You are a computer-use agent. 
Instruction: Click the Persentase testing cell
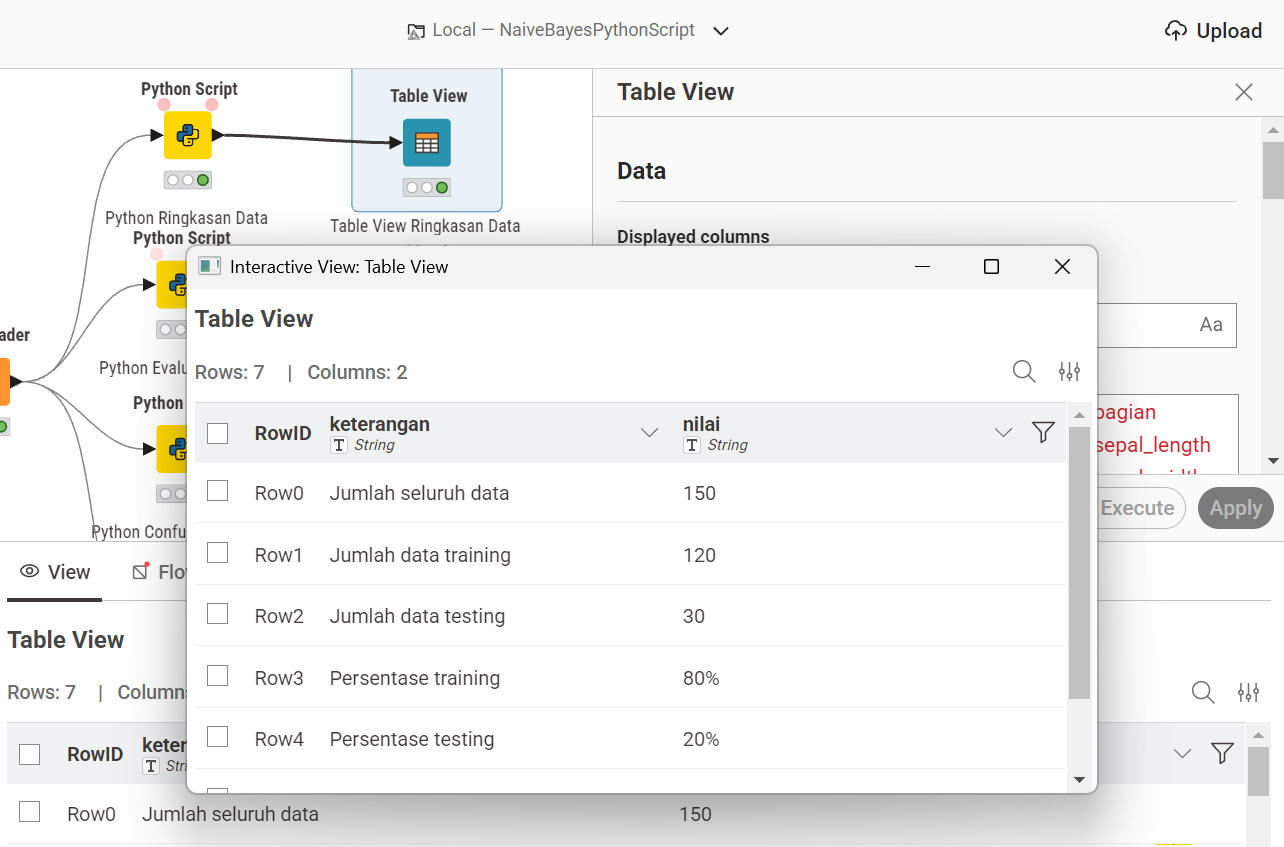click(412, 739)
